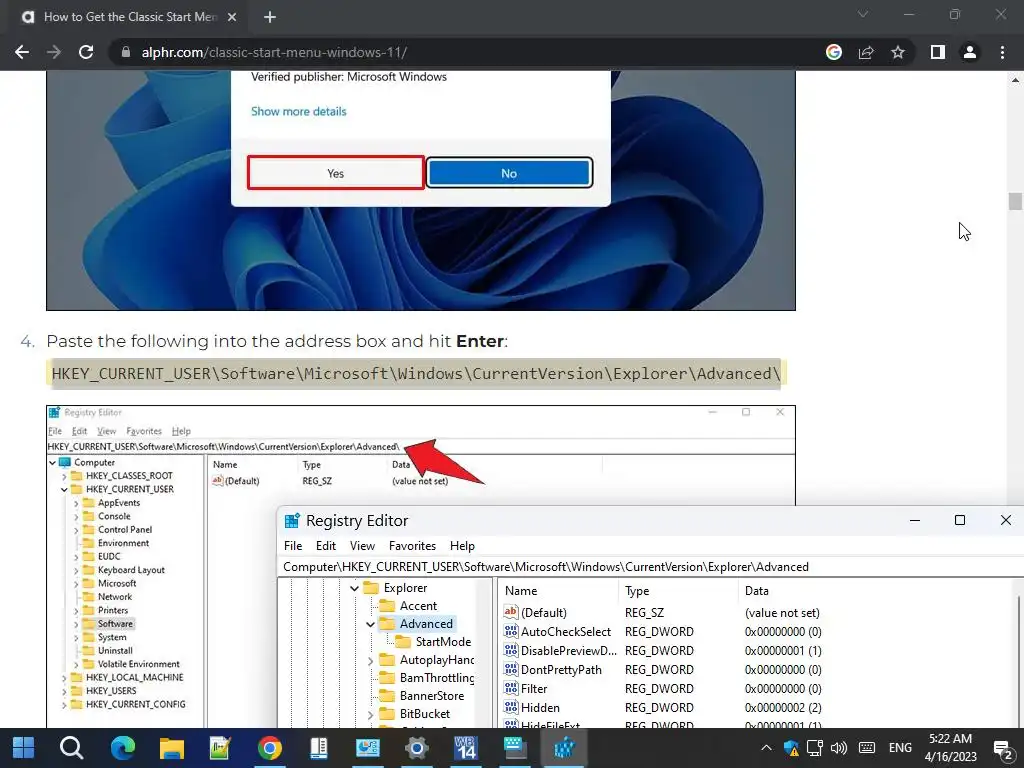1024x768 pixels.
Task: Open the Windows Start menu
Action: tap(24, 748)
